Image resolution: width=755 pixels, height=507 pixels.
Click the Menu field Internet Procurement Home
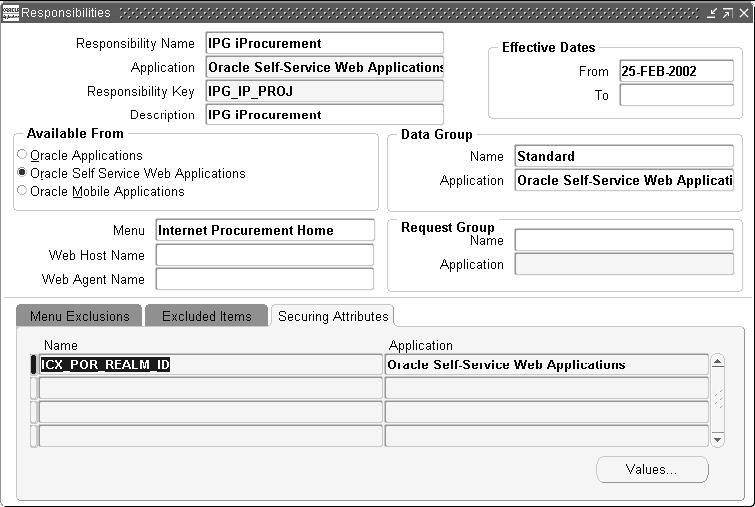(265, 230)
